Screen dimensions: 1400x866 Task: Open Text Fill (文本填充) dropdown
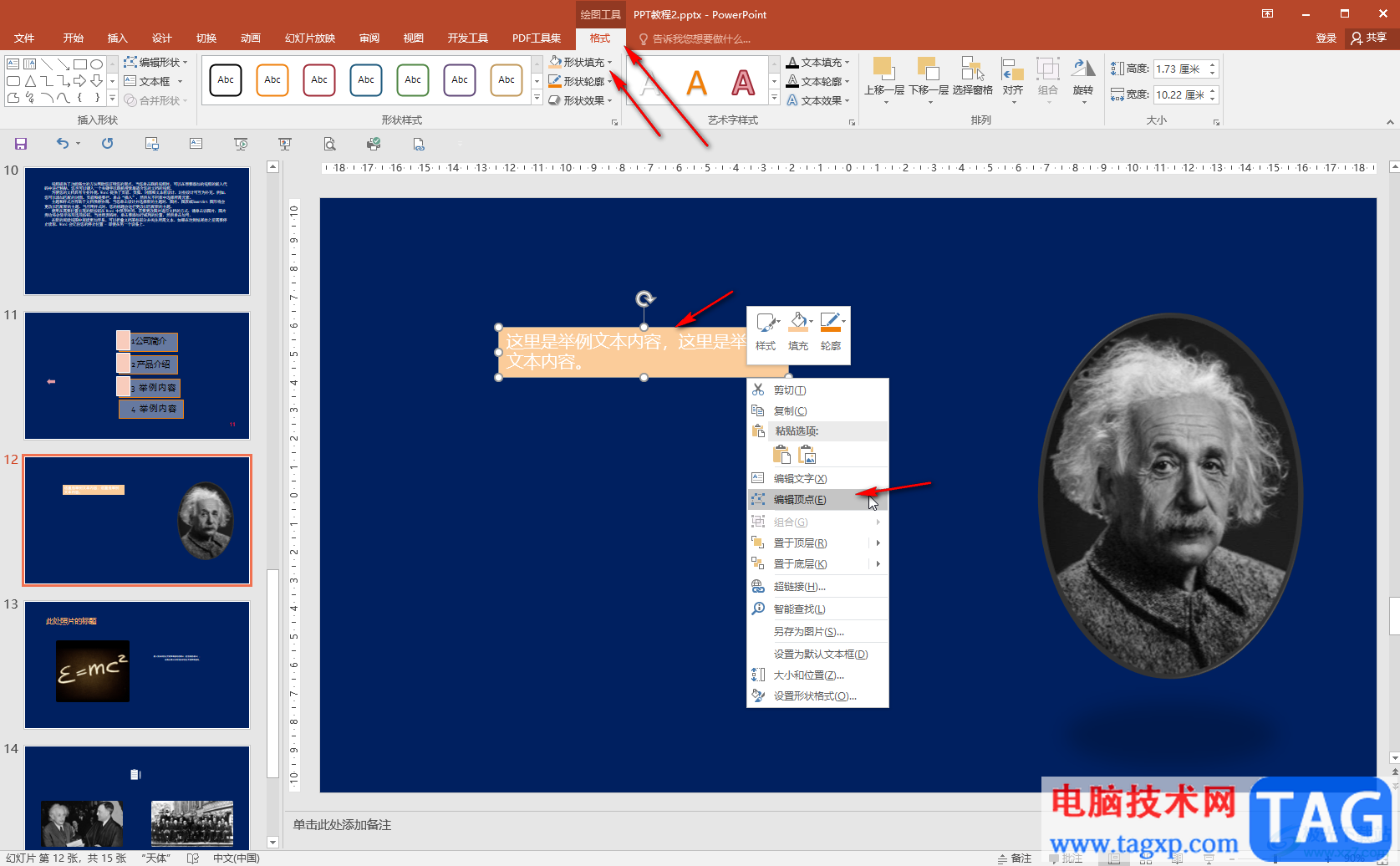point(818,62)
